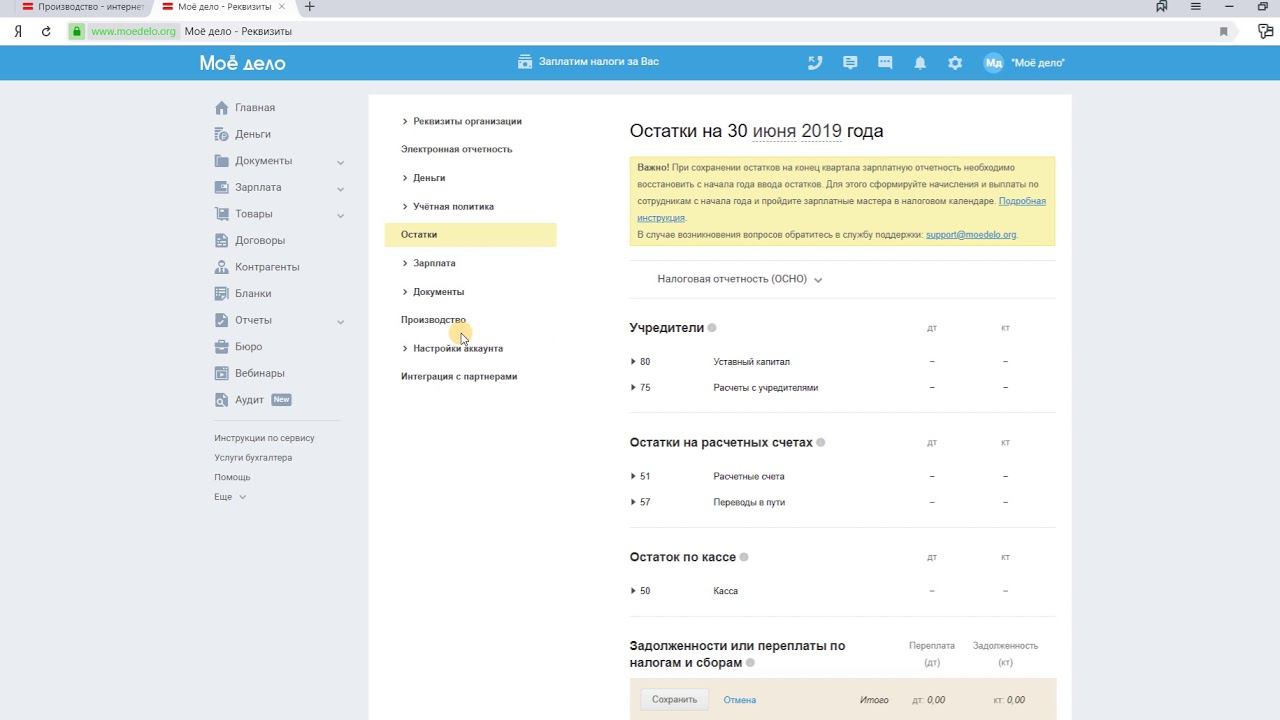
Task: Open the Подробная инструкция link
Action: (1022, 201)
